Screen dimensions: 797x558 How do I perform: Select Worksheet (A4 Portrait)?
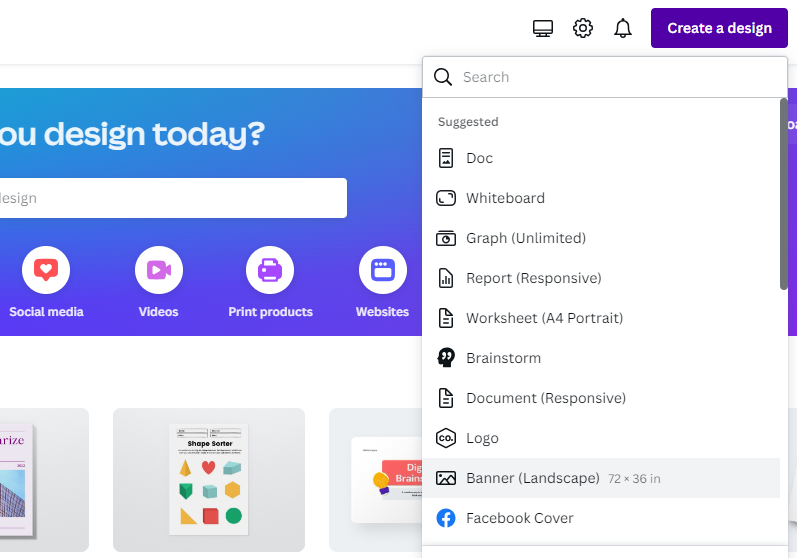(x=601, y=318)
